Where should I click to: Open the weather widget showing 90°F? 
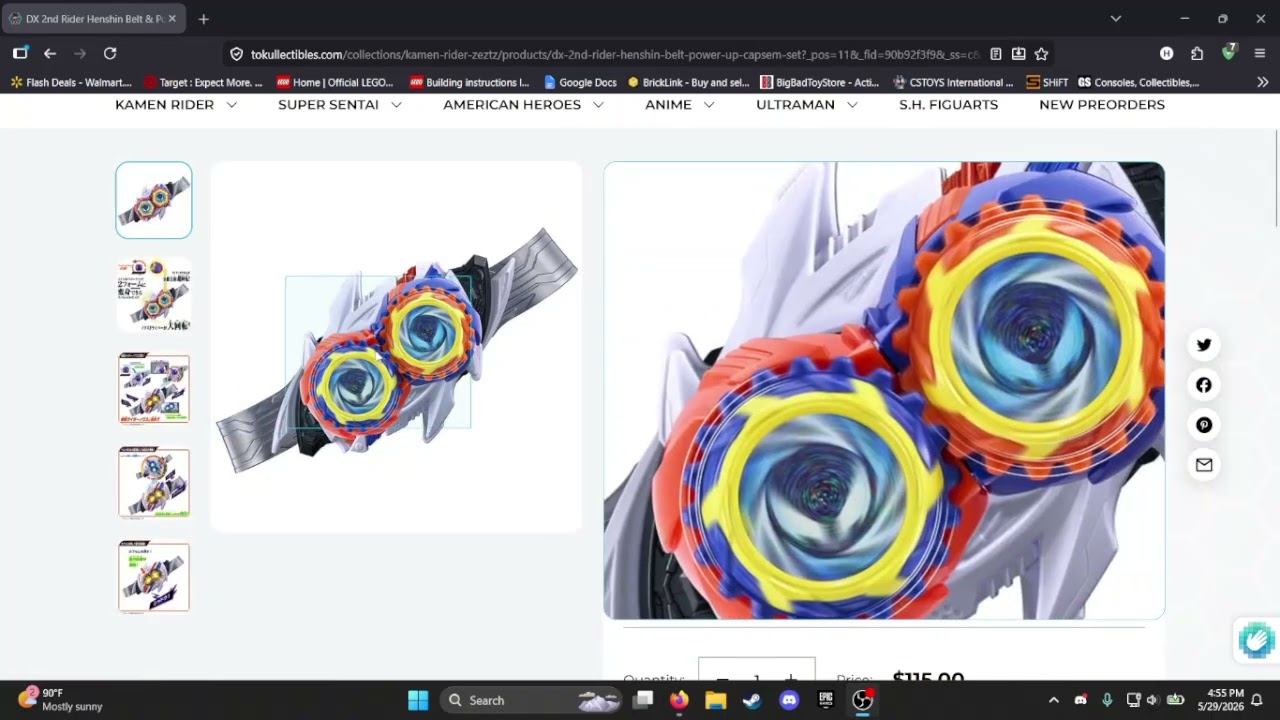click(x=60, y=700)
